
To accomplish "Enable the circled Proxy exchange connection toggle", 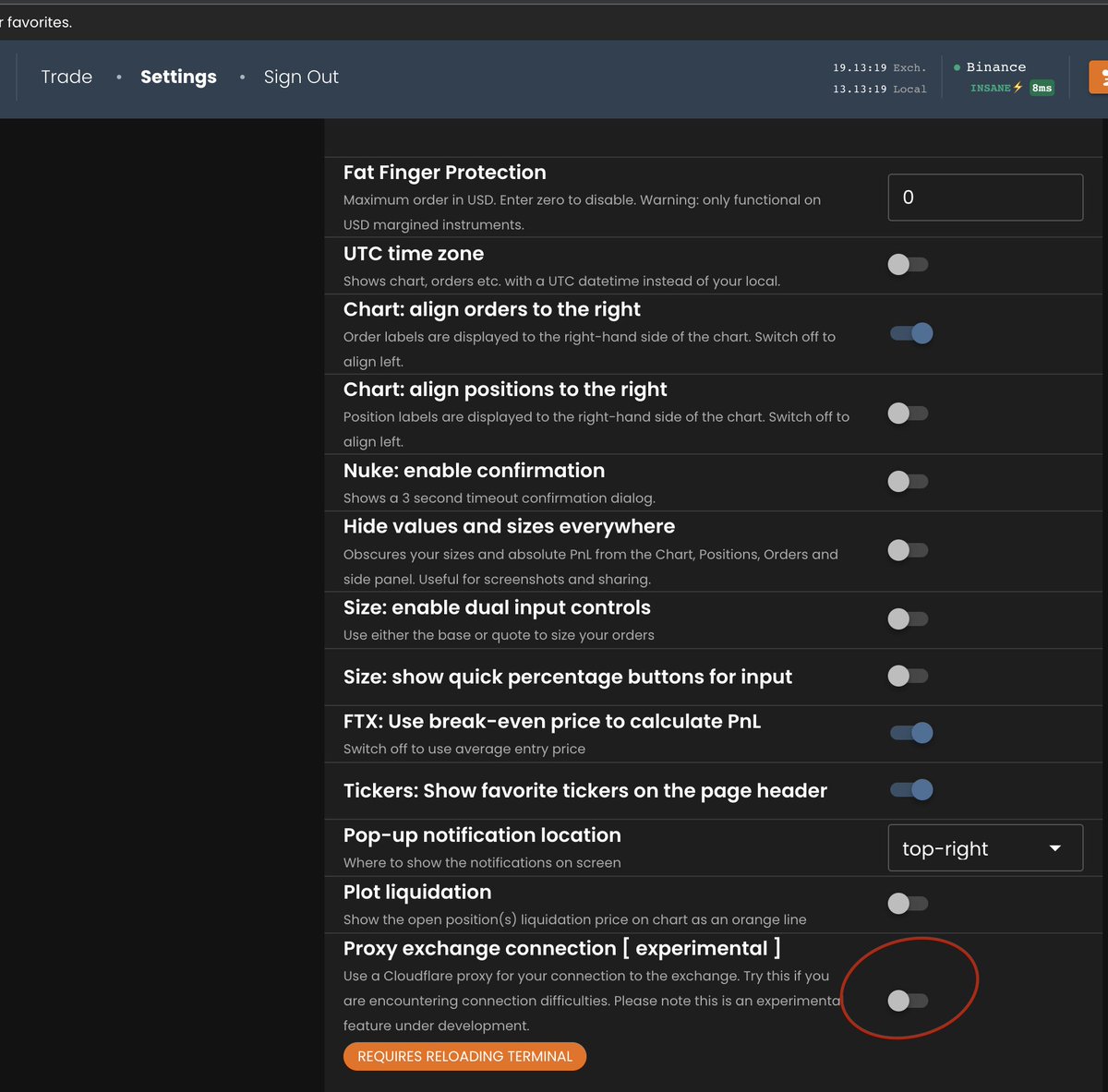I will pyautogui.click(x=908, y=1001).
